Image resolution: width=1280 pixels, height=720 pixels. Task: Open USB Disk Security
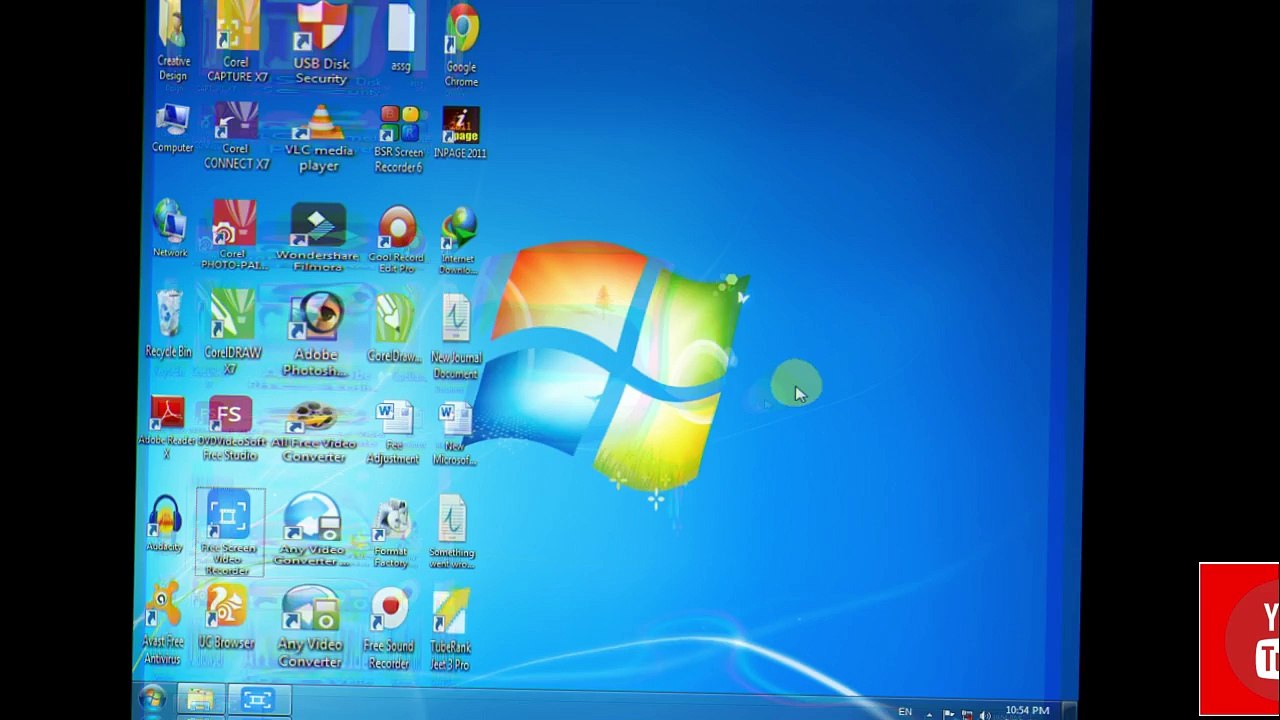(x=321, y=44)
